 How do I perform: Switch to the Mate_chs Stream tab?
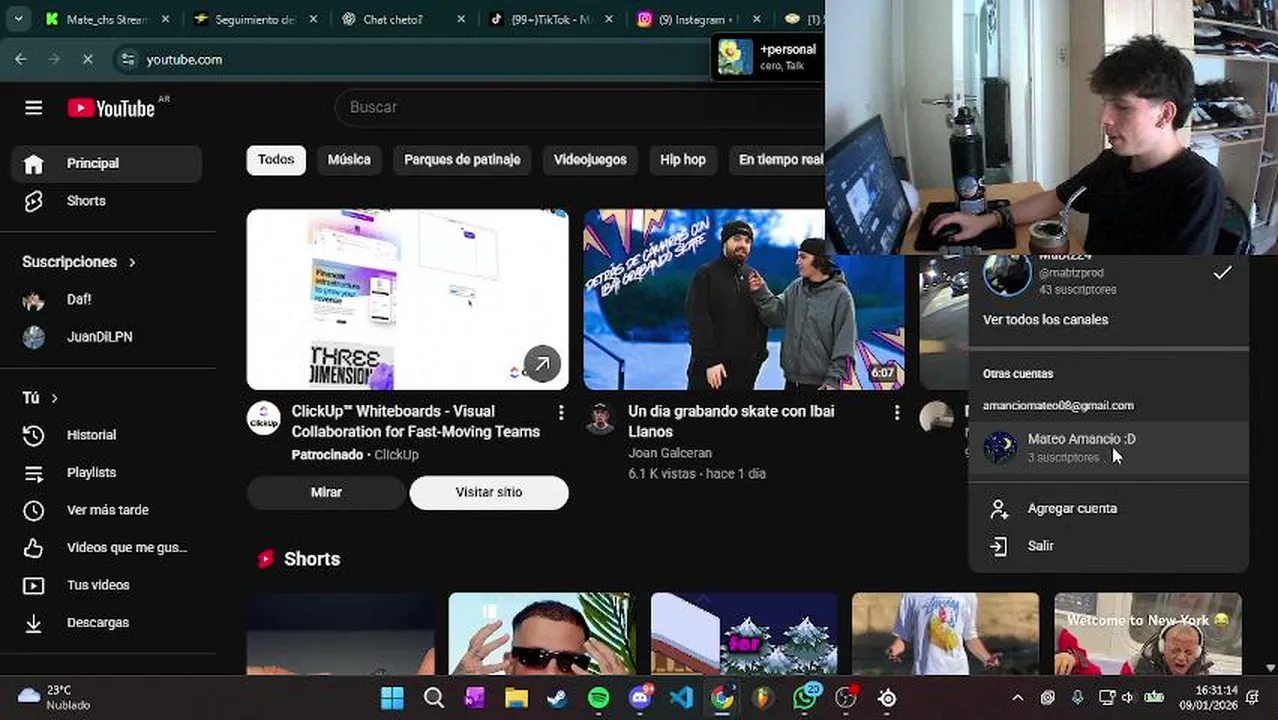click(108, 19)
